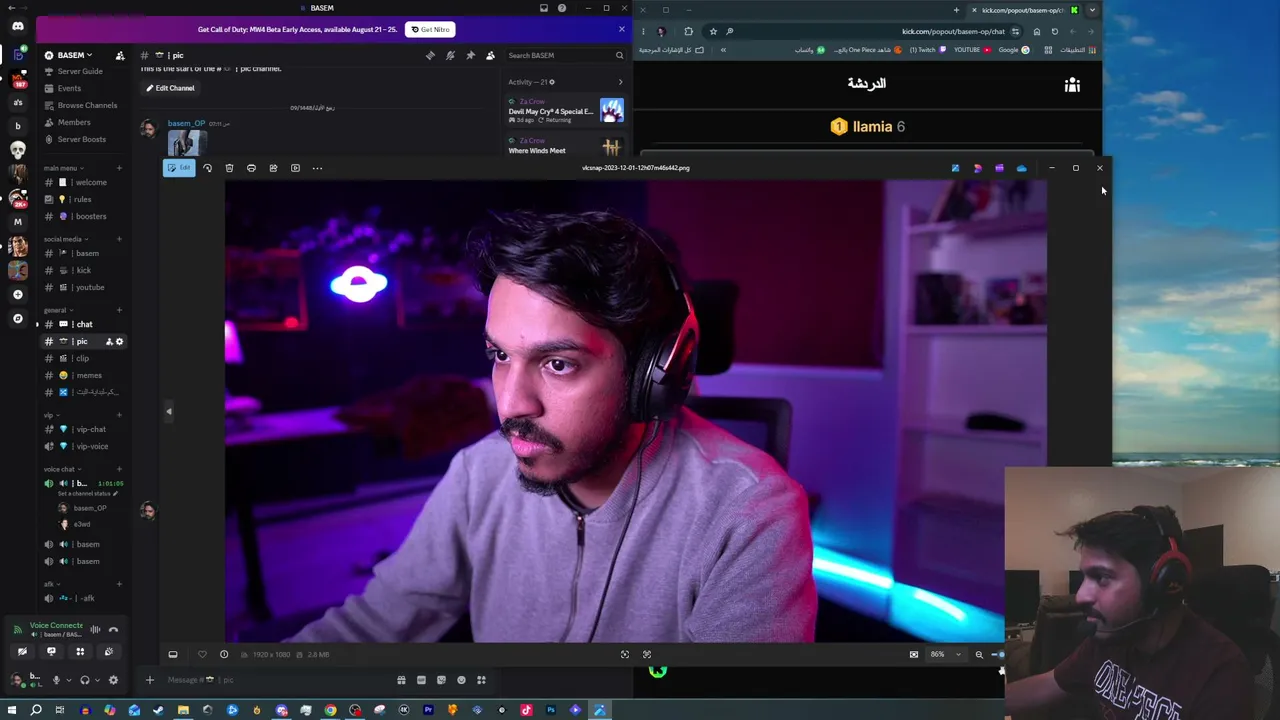Open the microphone input options arrow

(69, 680)
